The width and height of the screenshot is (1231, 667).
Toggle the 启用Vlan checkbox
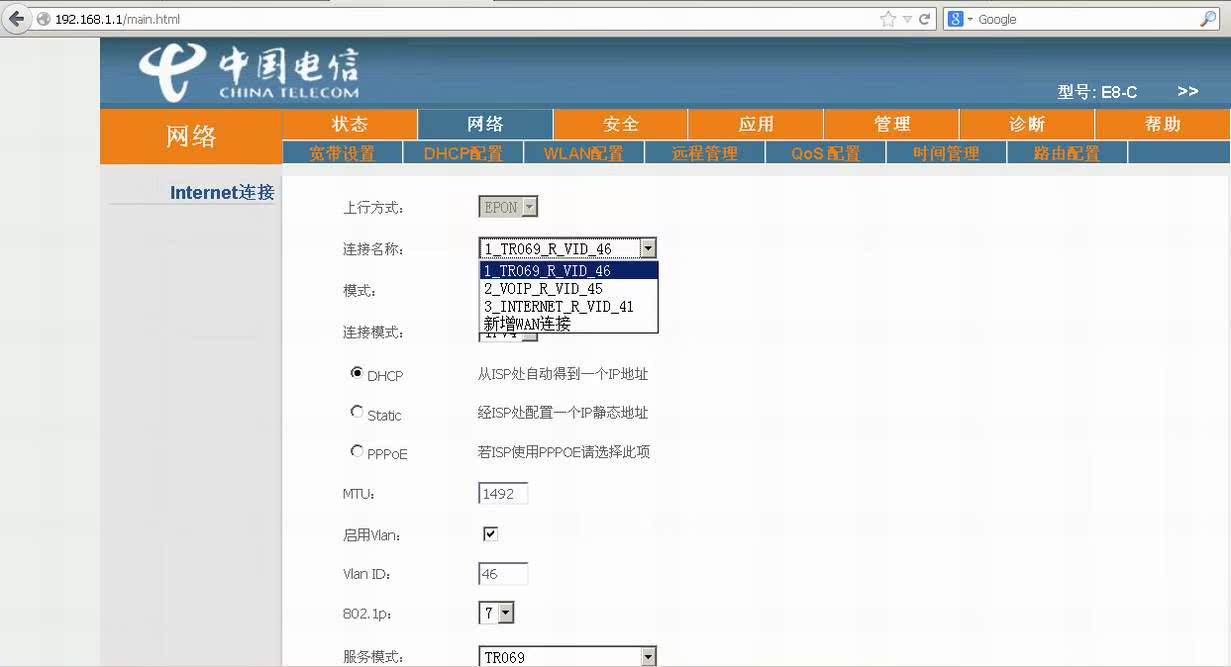click(490, 534)
